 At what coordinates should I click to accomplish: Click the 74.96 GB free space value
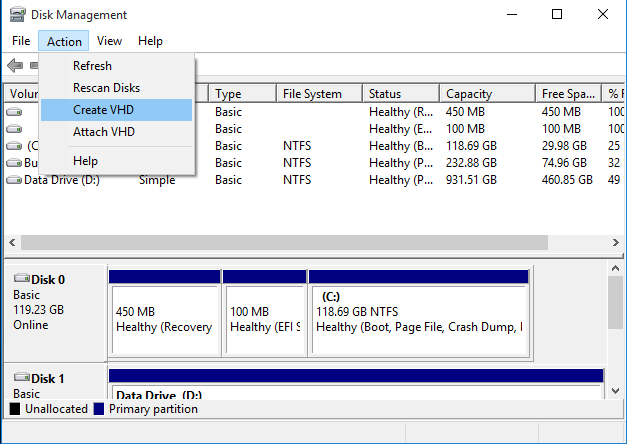point(564,163)
